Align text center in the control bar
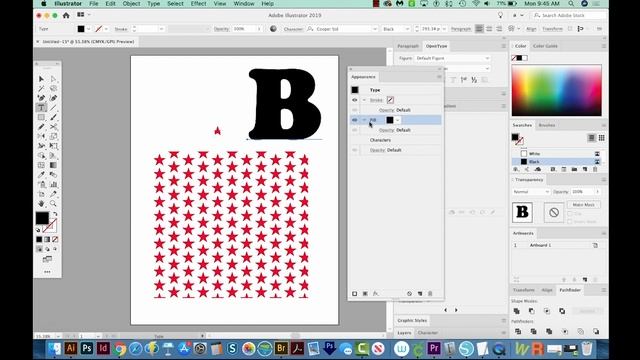The width and height of the screenshot is (640, 360). click(489, 29)
